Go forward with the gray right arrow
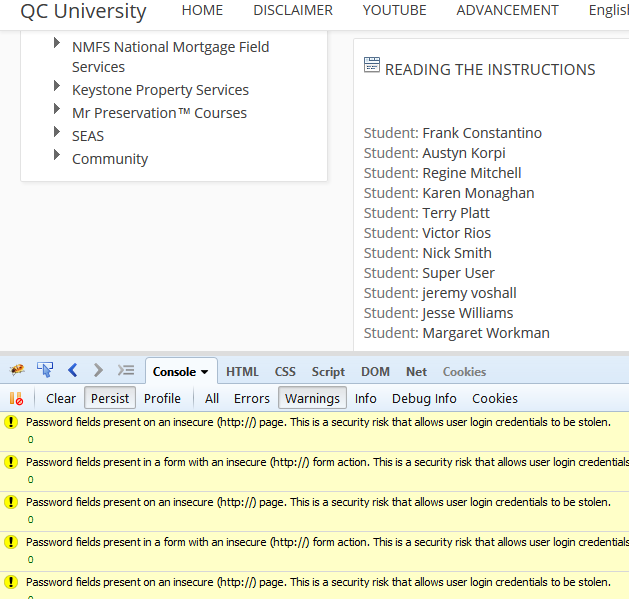Viewport: 629px width, 599px height. click(x=98, y=370)
